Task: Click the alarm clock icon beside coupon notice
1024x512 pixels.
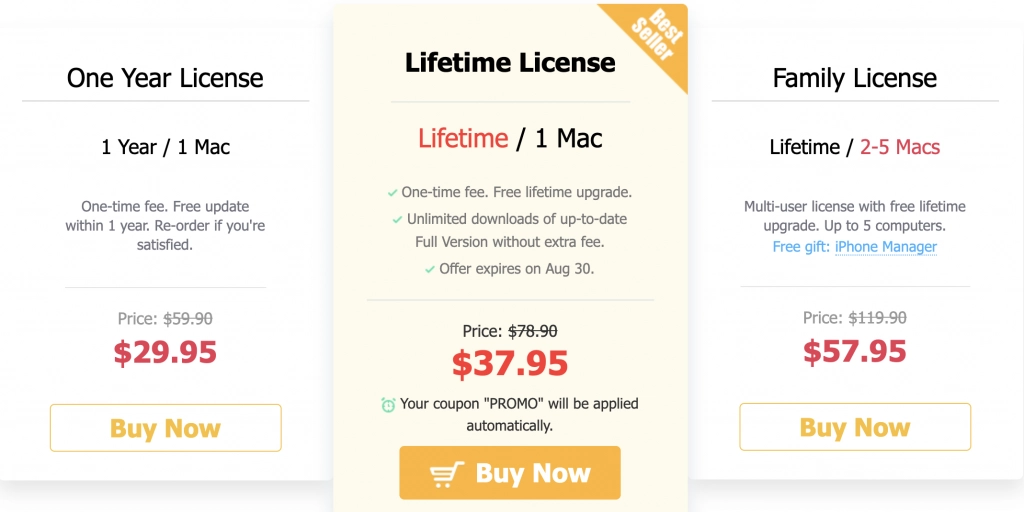Action: (388, 405)
